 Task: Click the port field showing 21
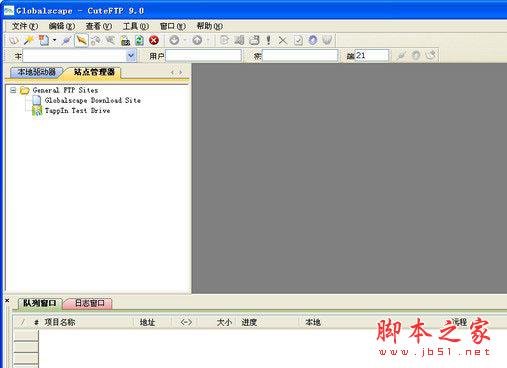point(372,56)
